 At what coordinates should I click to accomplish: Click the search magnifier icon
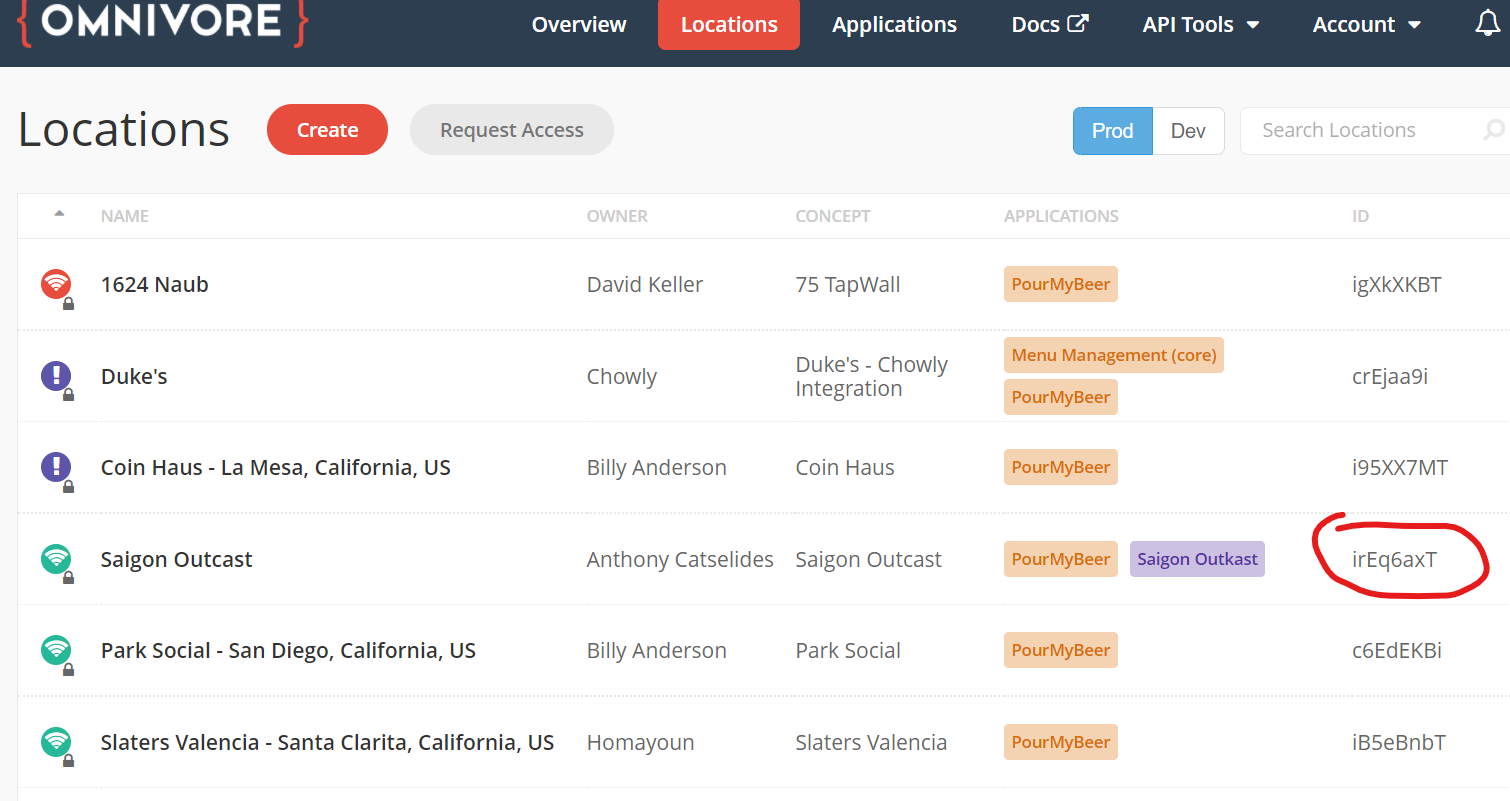(1493, 130)
